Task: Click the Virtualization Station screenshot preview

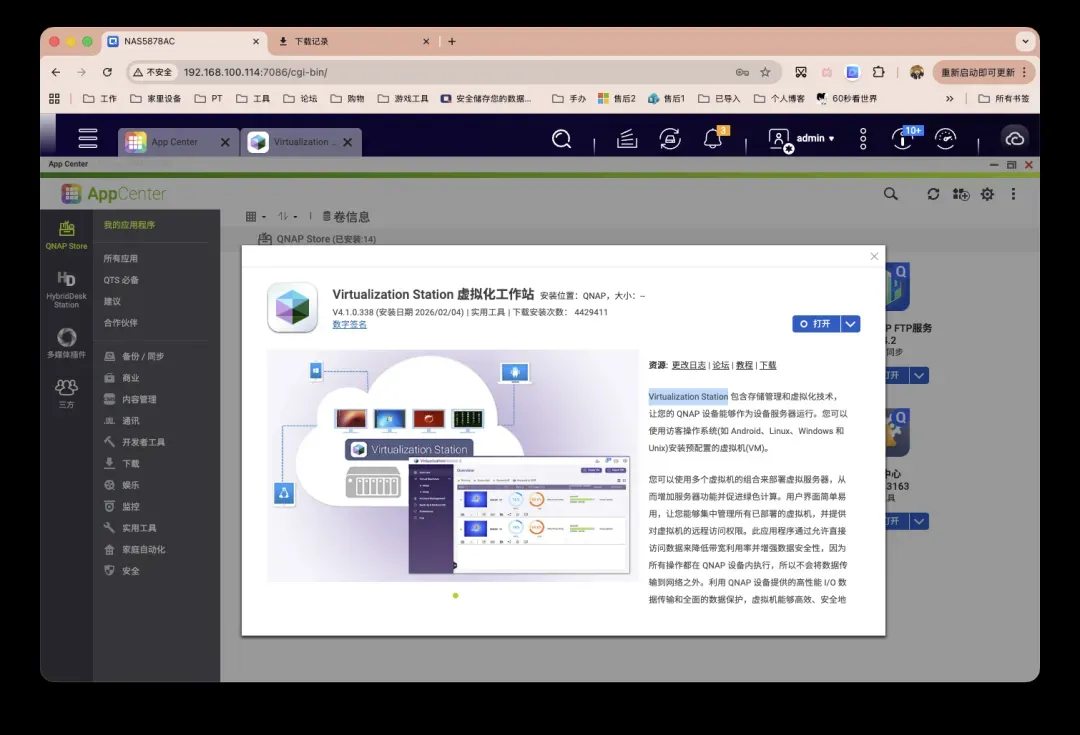Action: point(453,465)
